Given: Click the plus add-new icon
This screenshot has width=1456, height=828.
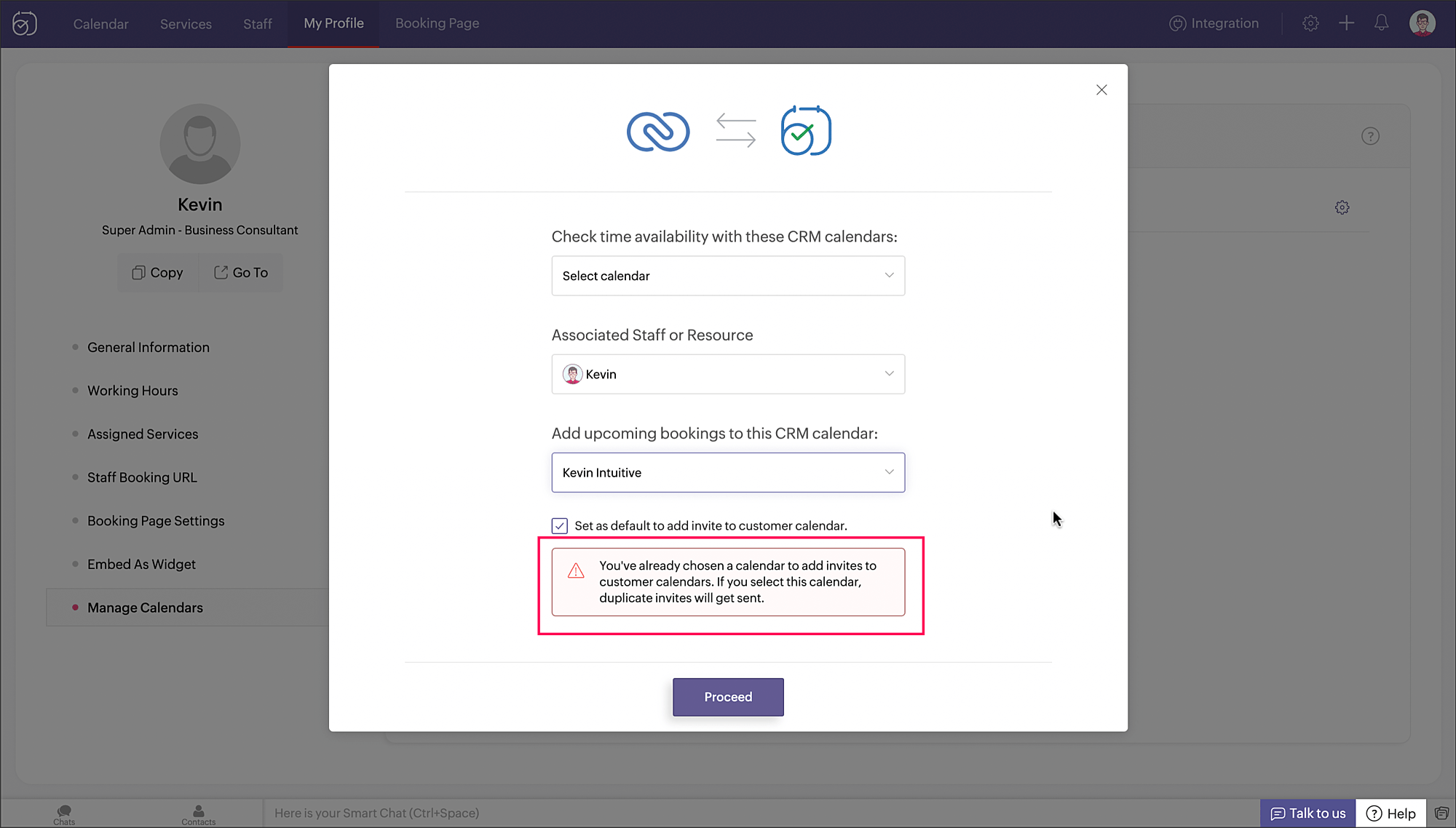Looking at the screenshot, I should coord(1346,23).
